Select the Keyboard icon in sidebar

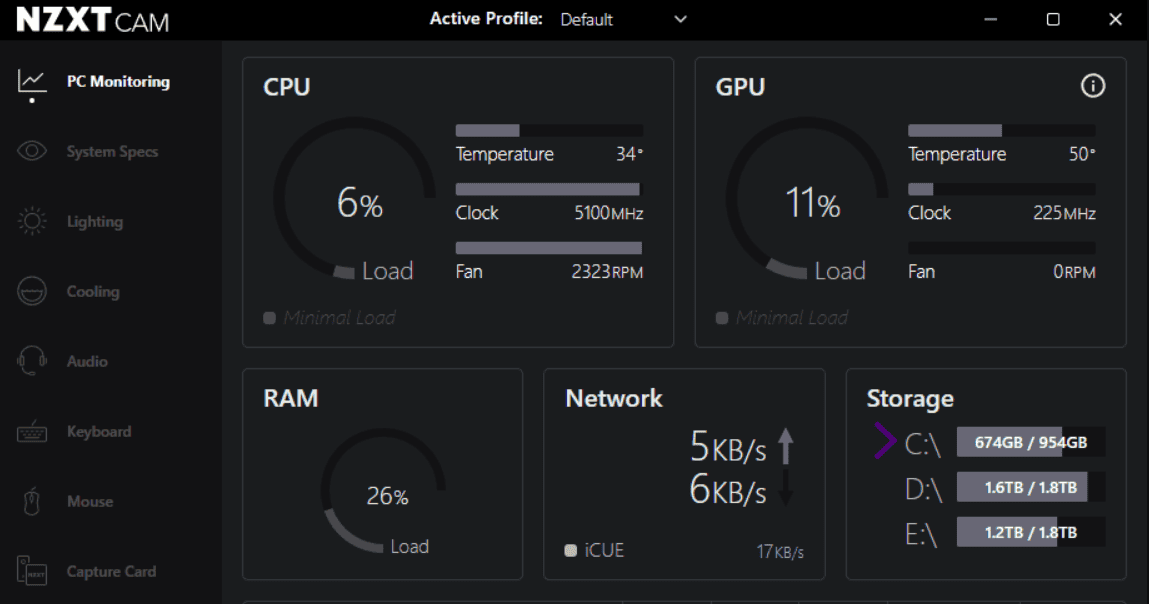32,432
